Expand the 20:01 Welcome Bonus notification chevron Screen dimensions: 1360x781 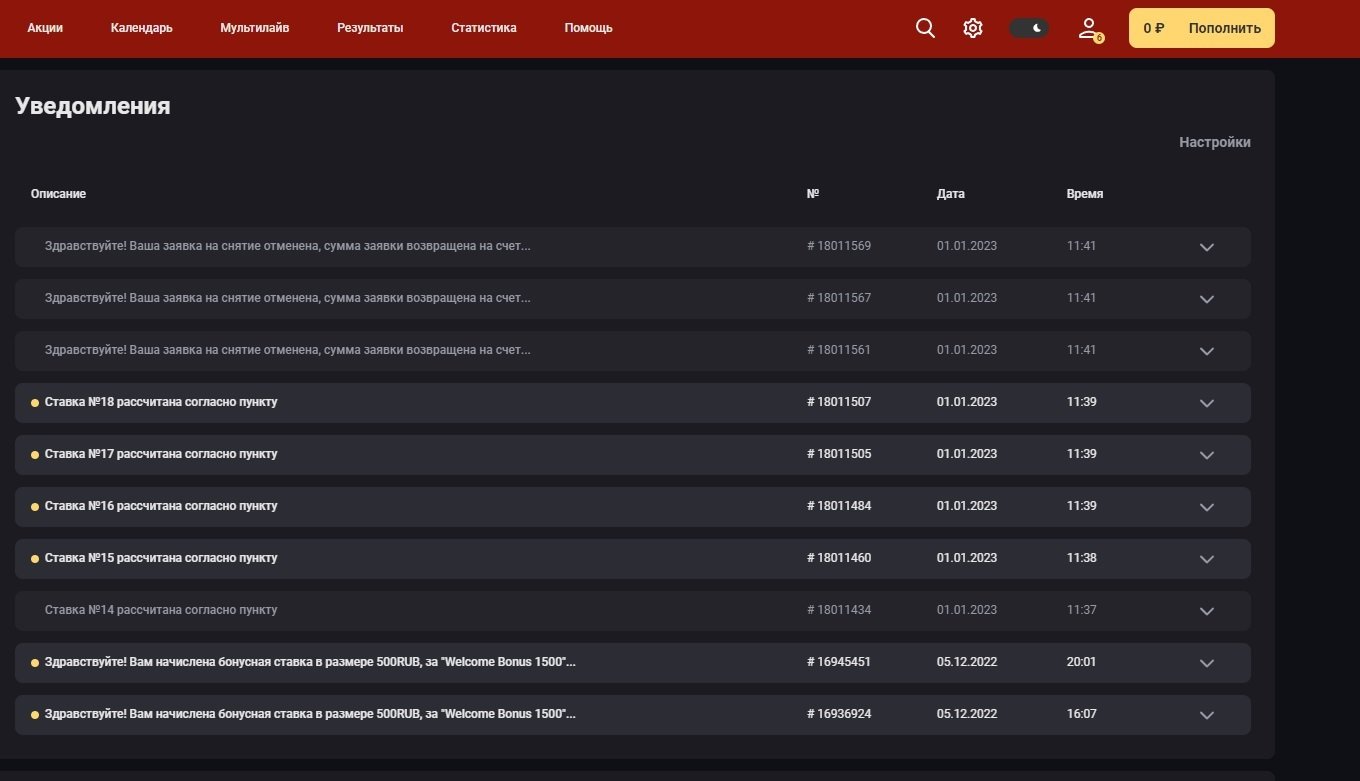coord(1206,663)
